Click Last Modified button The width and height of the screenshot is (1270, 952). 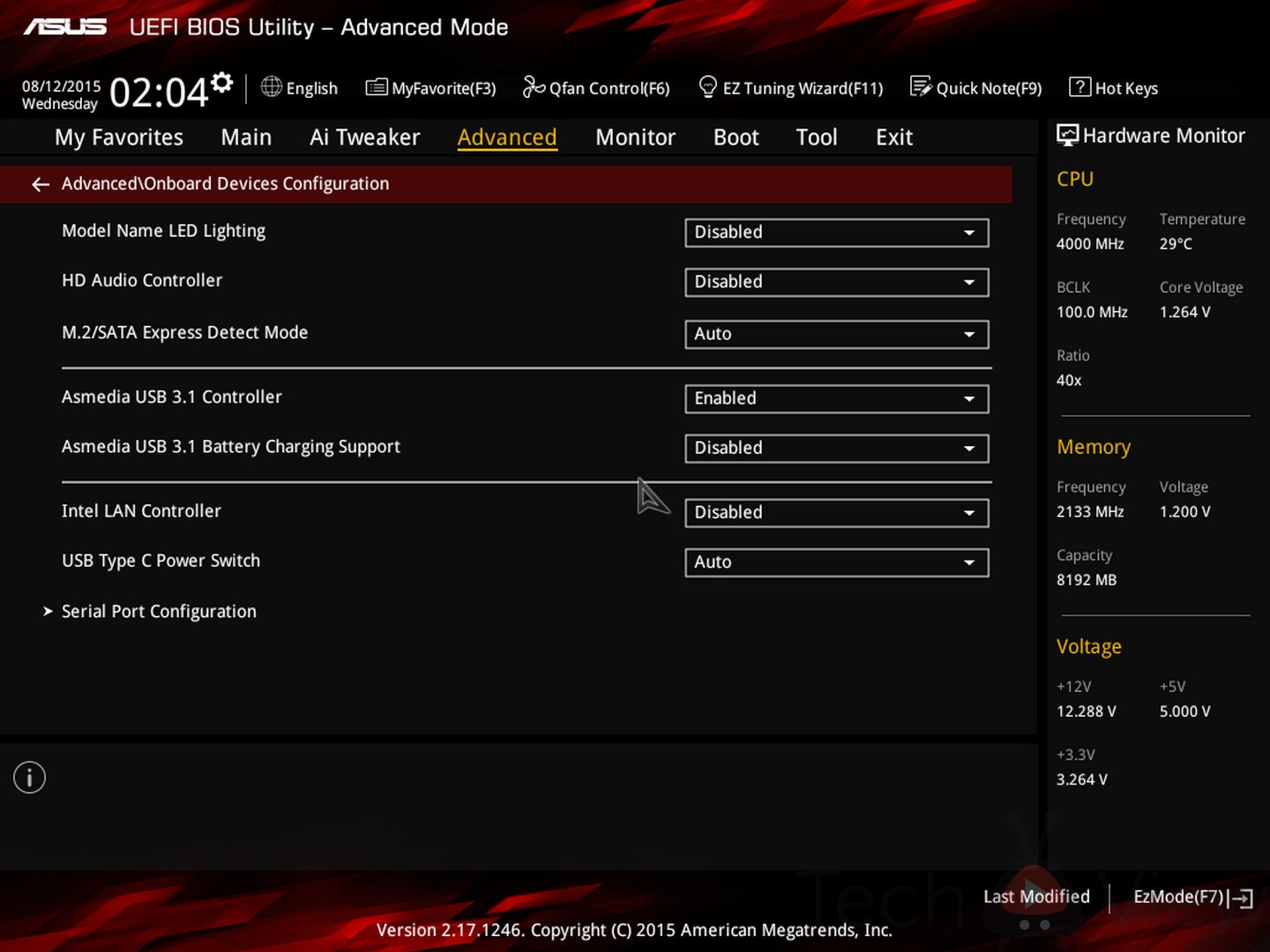point(1036,896)
